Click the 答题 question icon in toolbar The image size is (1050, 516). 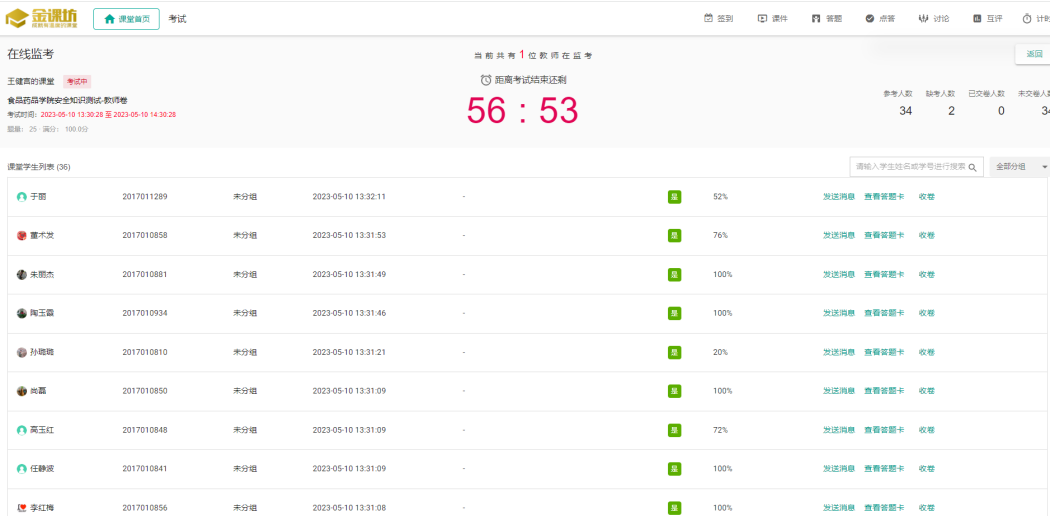click(x=816, y=19)
